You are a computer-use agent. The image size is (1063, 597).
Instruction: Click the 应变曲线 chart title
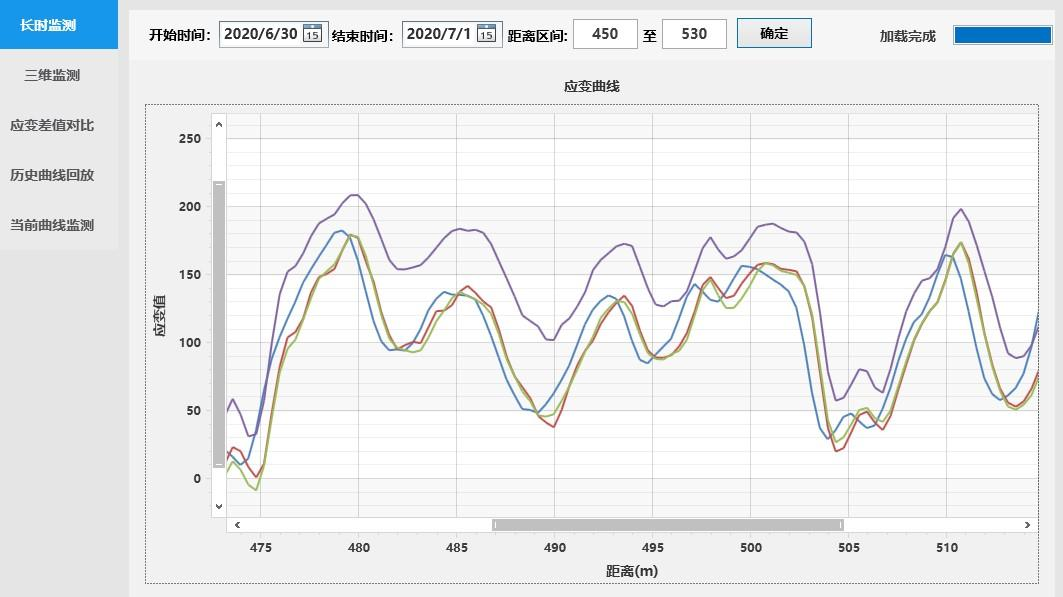[592, 87]
